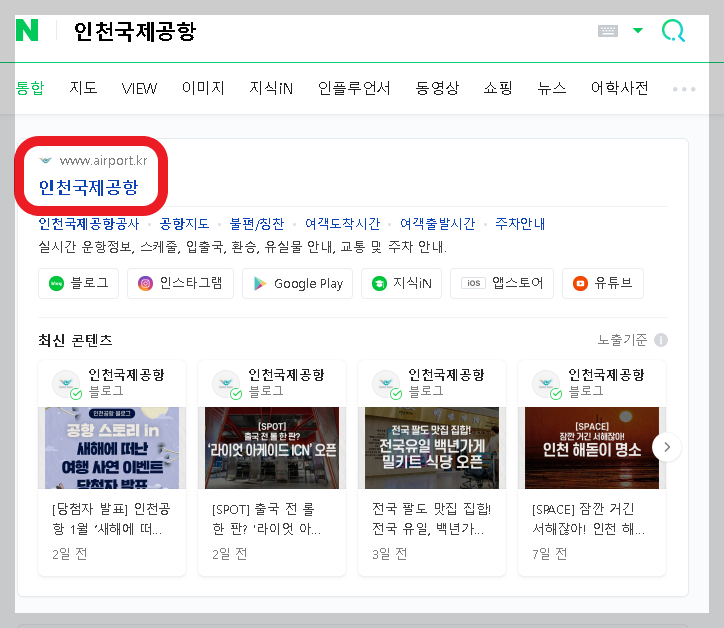Click the info icon next to 노출기준
Screen dimensions: 724x628
[661, 340]
